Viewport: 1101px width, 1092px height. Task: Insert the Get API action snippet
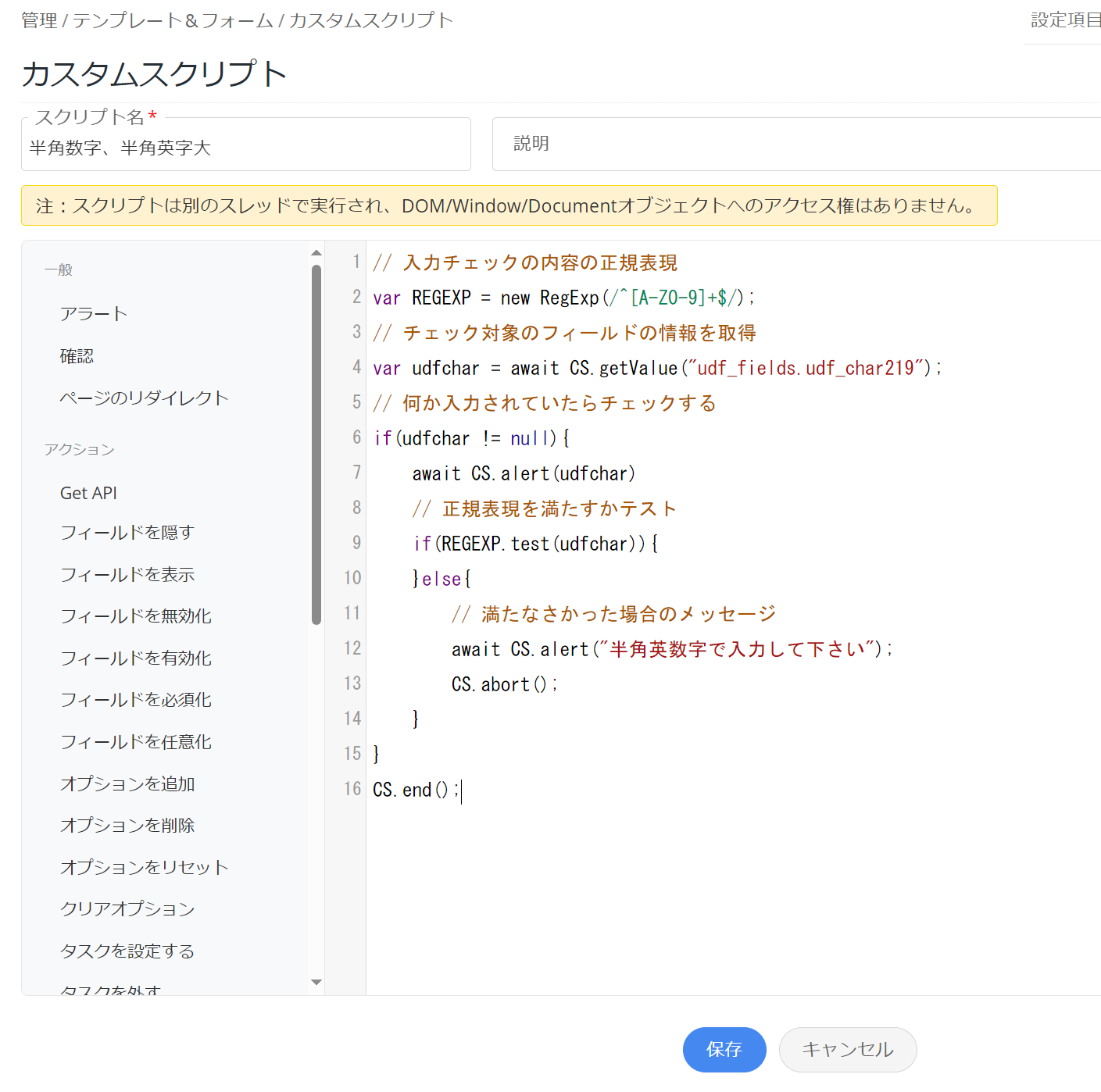click(88, 493)
